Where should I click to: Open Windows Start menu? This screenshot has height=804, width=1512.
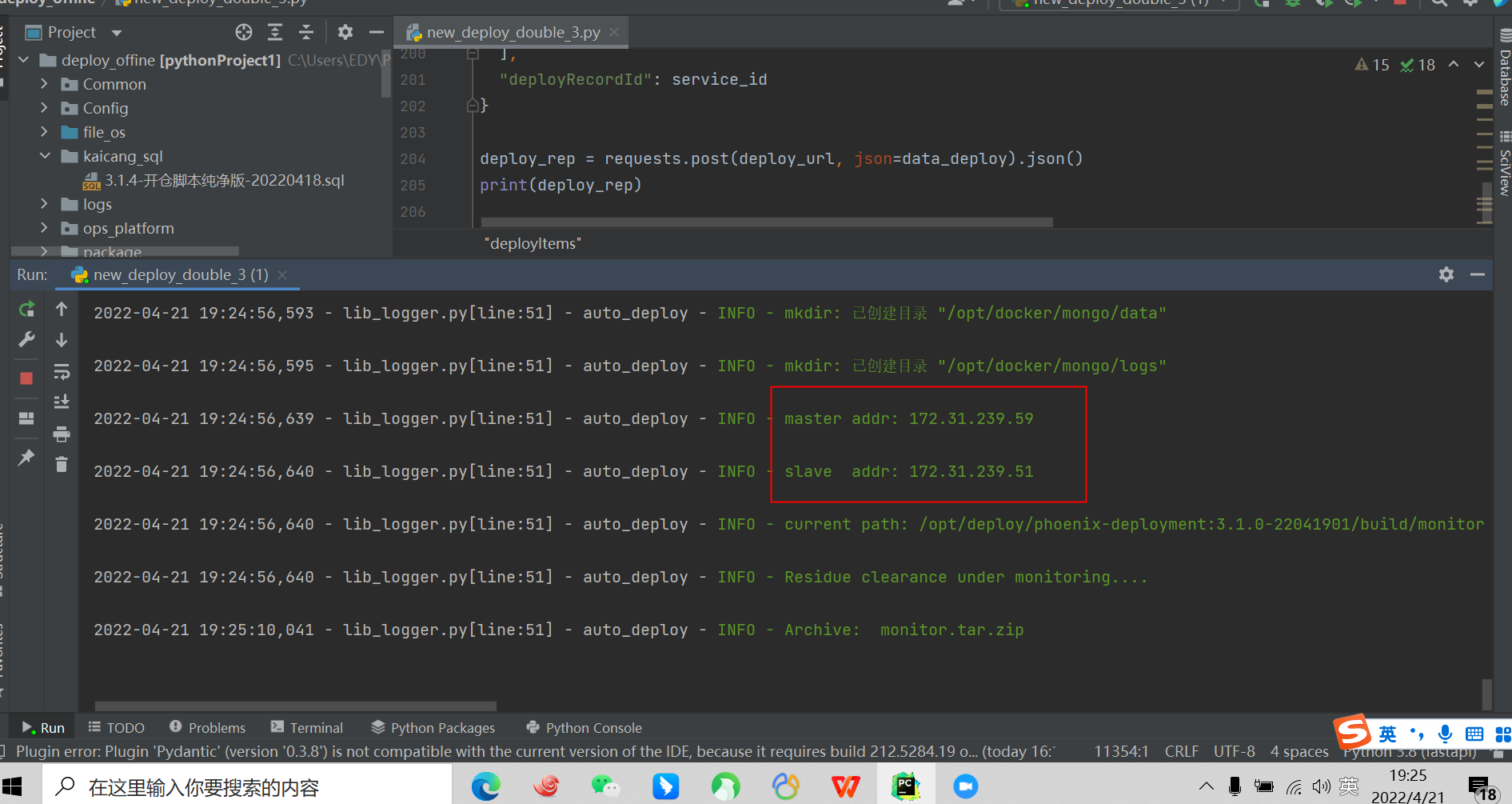(x=11, y=786)
